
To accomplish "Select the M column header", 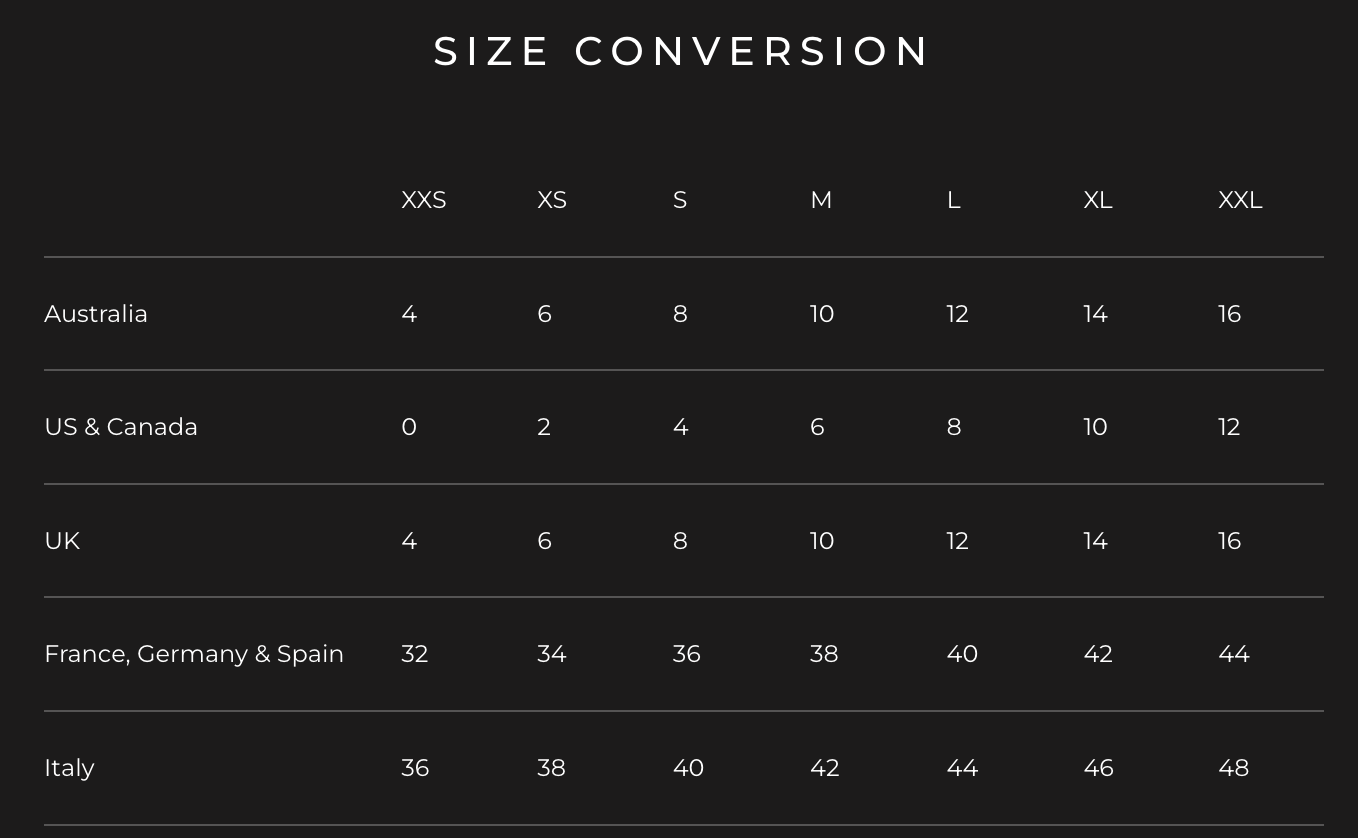I will coord(820,200).
